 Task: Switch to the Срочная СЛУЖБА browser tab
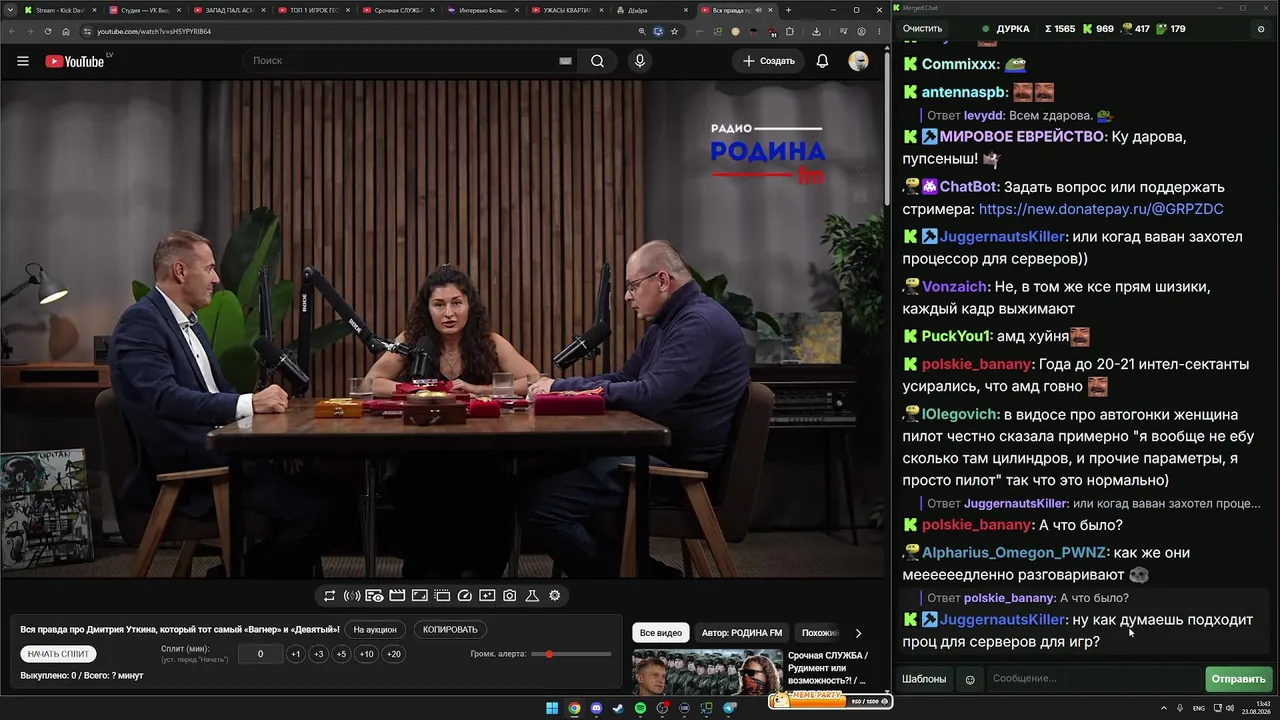point(398,10)
